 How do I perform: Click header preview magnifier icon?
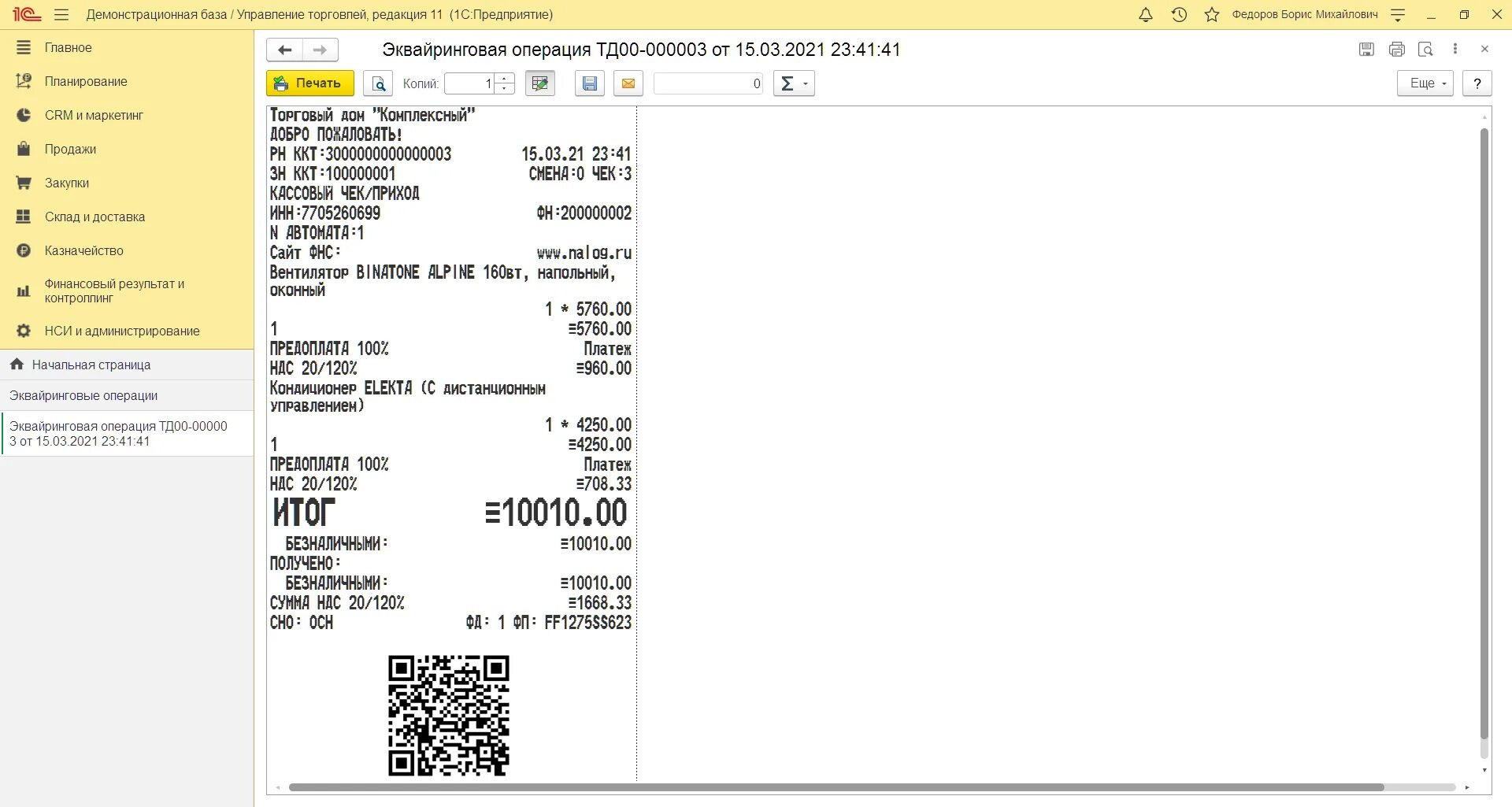click(x=1426, y=50)
